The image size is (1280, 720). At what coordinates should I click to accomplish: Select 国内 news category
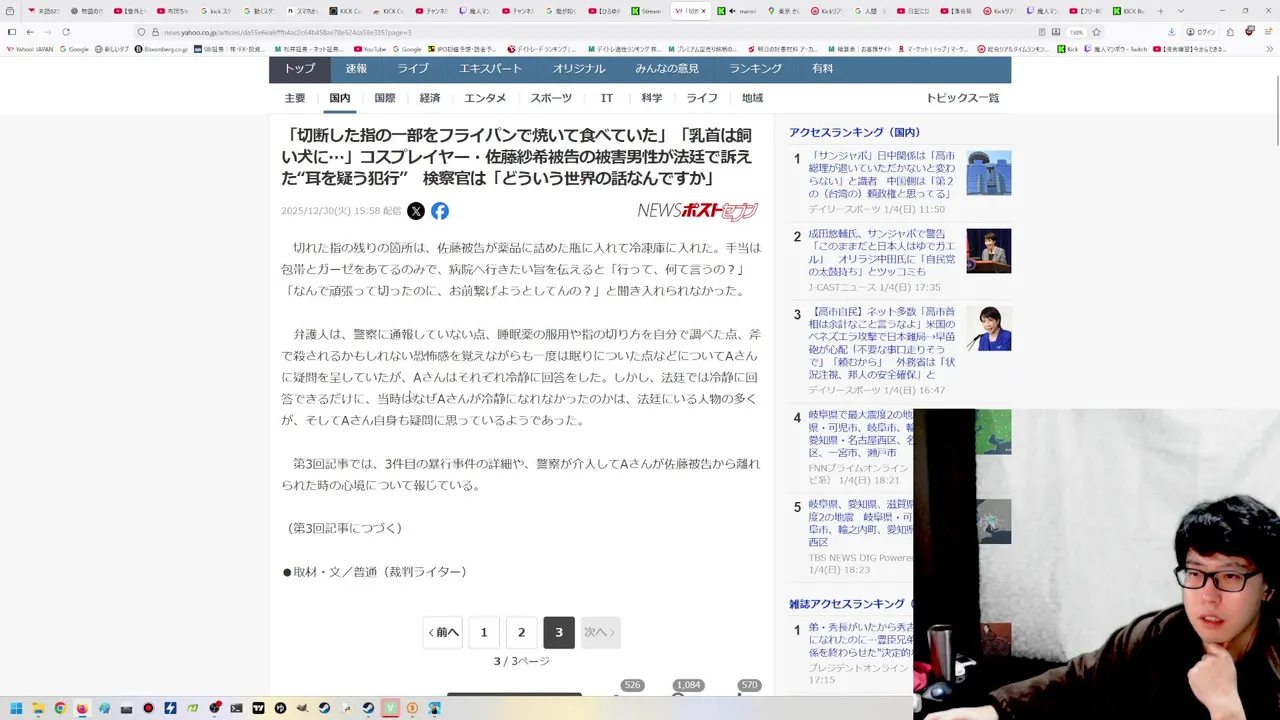click(340, 98)
